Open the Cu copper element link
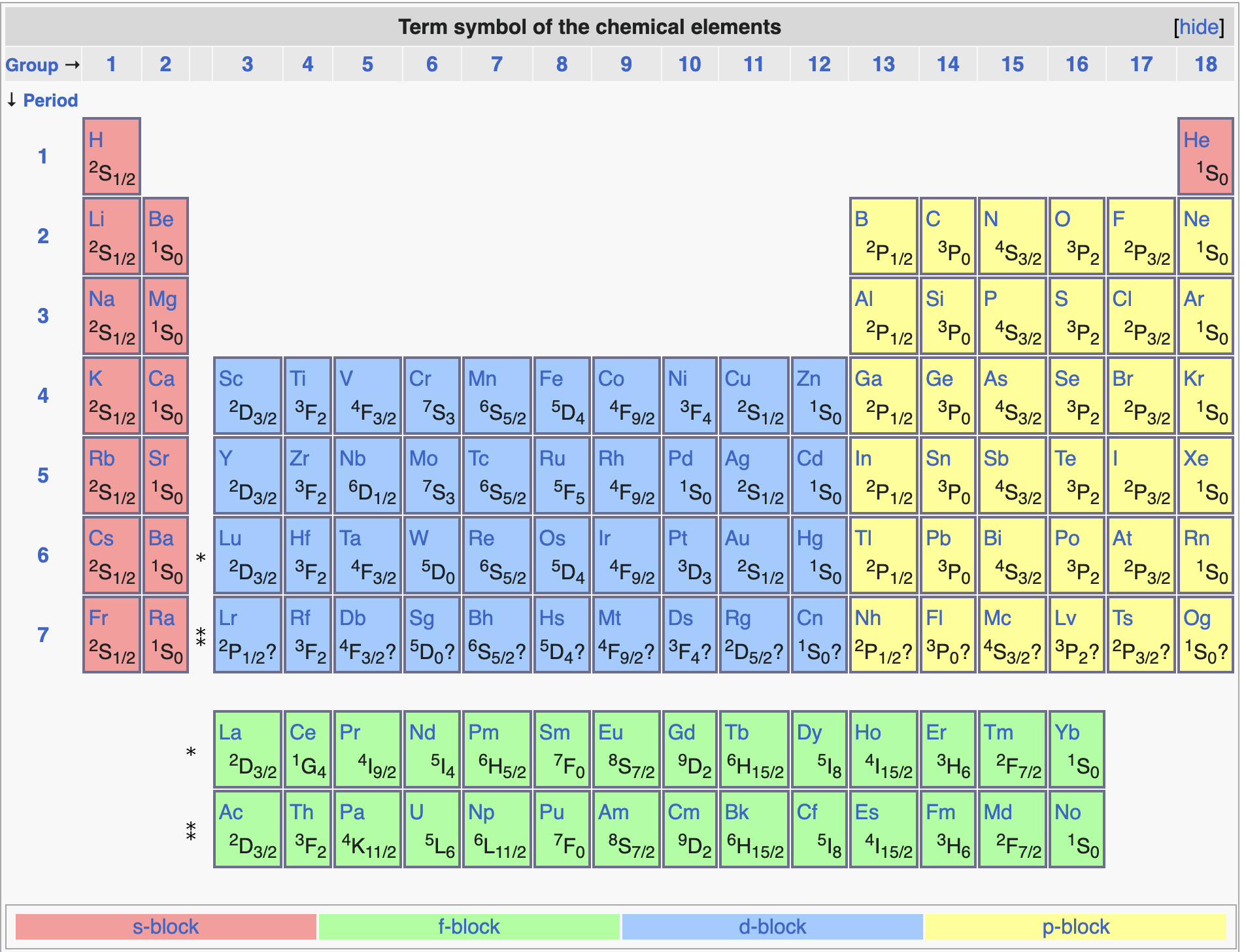 pyautogui.click(x=737, y=379)
